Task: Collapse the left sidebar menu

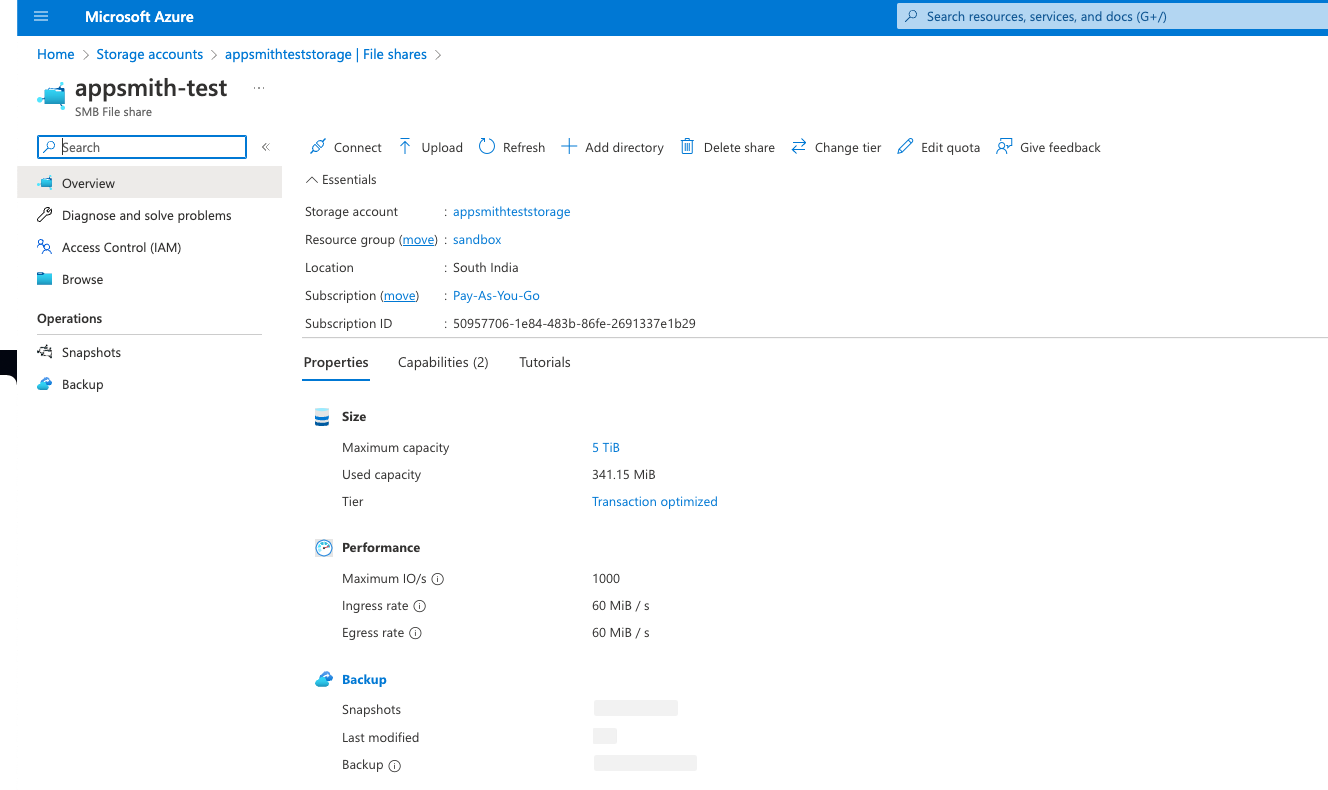Action: (x=266, y=147)
